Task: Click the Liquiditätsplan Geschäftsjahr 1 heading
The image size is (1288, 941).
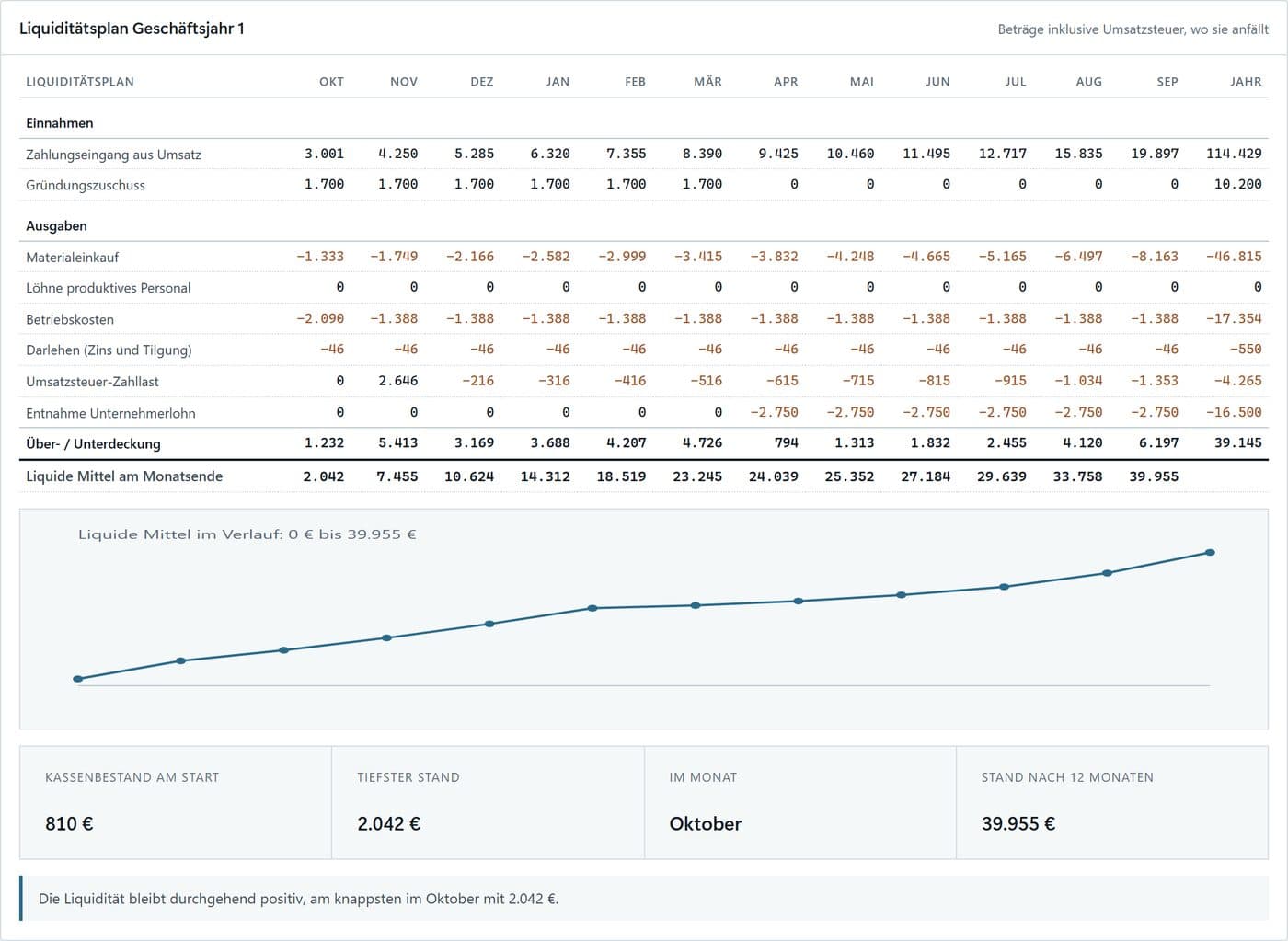Action: [132, 29]
